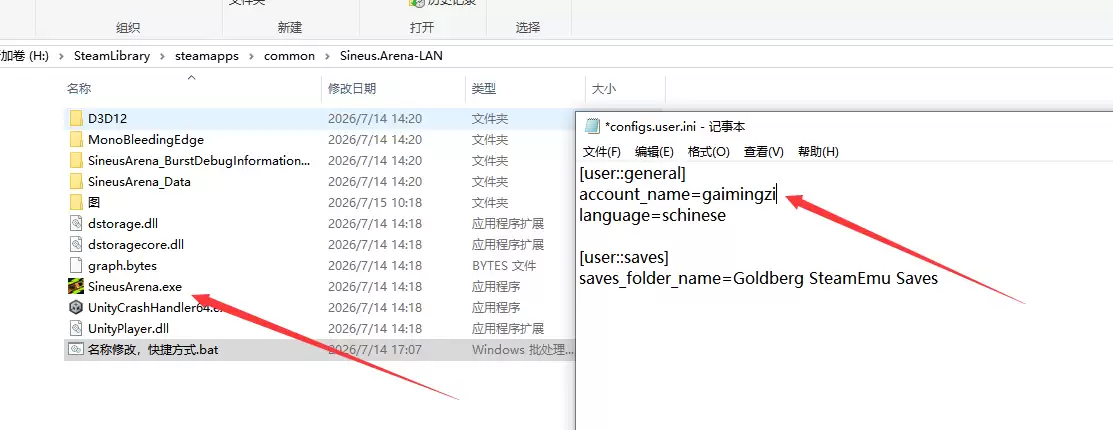
Task: Click the UnityCrashHandler64 Unity icon
Action: 76,307
